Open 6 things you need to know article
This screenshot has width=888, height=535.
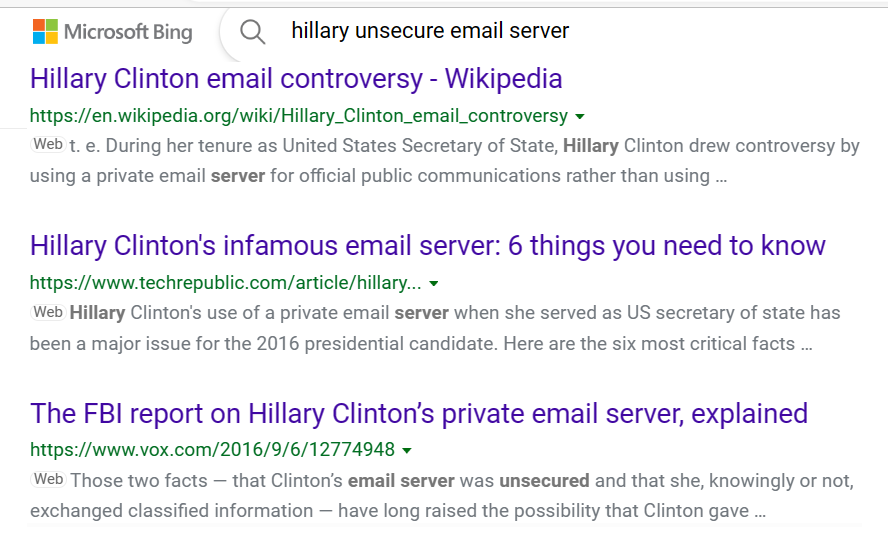(428, 246)
